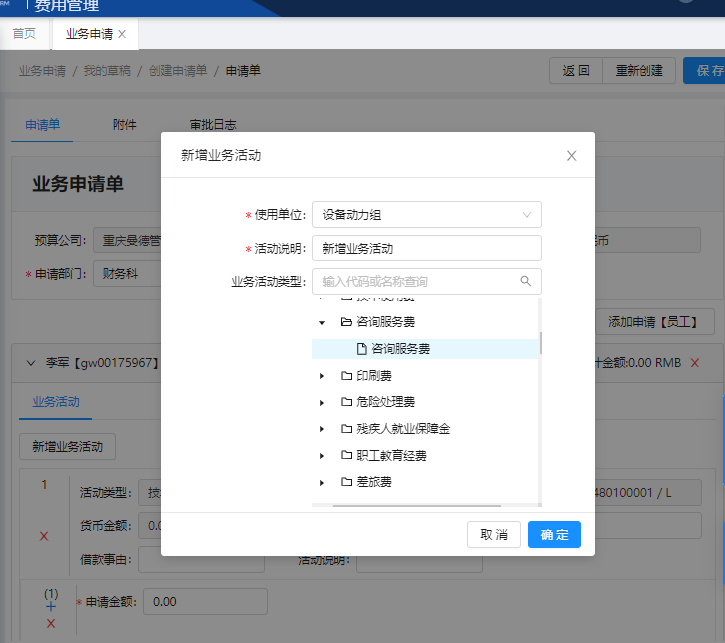Screen dimensions: 725x643
Task: Click 创建申请单 breadcrumb link
Action: (x=178, y=70)
